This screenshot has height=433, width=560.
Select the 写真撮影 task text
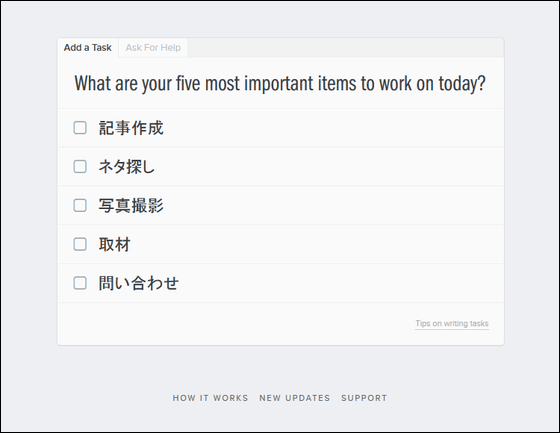(131, 206)
